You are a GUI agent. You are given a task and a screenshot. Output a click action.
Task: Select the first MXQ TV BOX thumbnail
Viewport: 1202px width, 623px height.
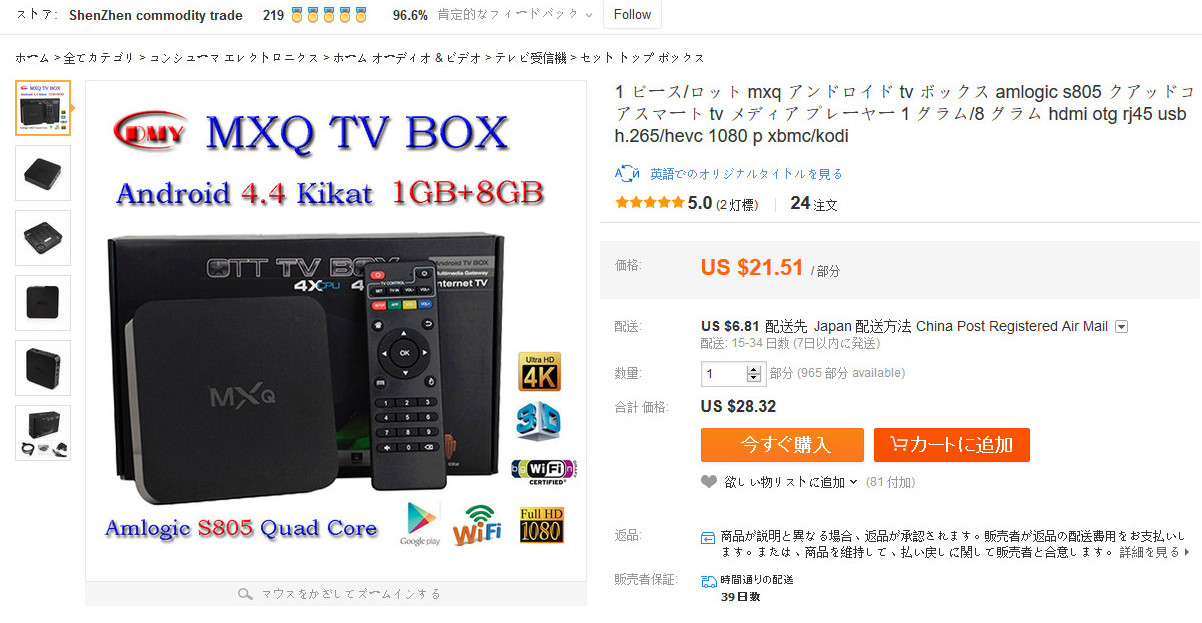pos(43,108)
